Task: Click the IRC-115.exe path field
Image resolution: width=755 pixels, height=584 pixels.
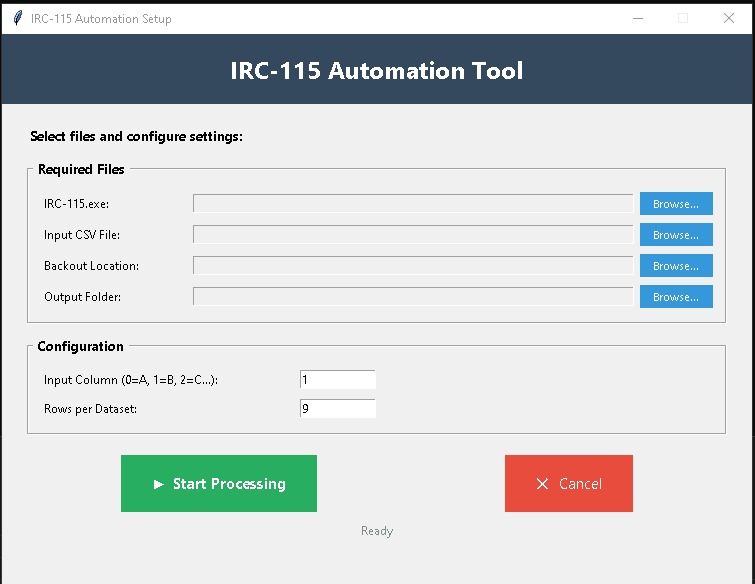Action: point(412,204)
